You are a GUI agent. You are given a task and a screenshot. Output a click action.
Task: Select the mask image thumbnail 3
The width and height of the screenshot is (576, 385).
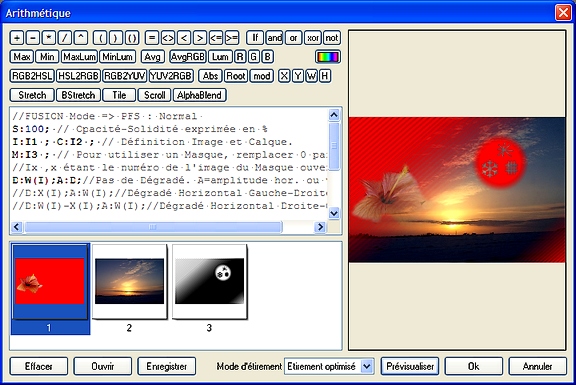click(x=209, y=282)
